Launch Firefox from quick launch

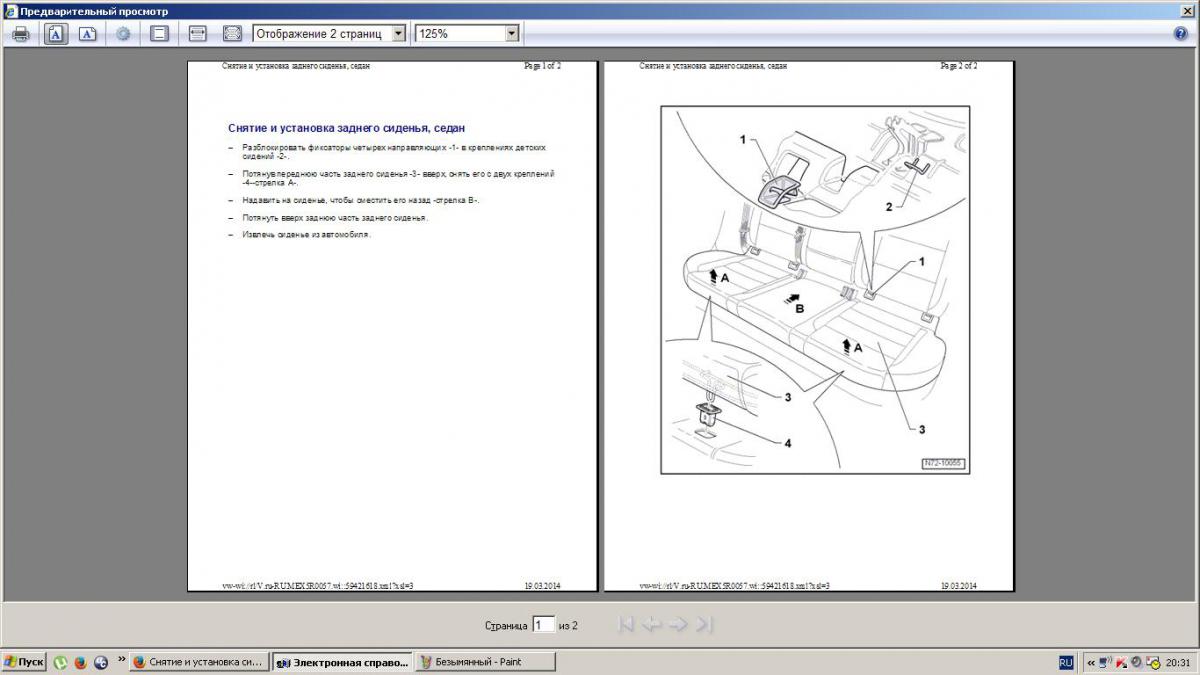(x=80, y=662)
